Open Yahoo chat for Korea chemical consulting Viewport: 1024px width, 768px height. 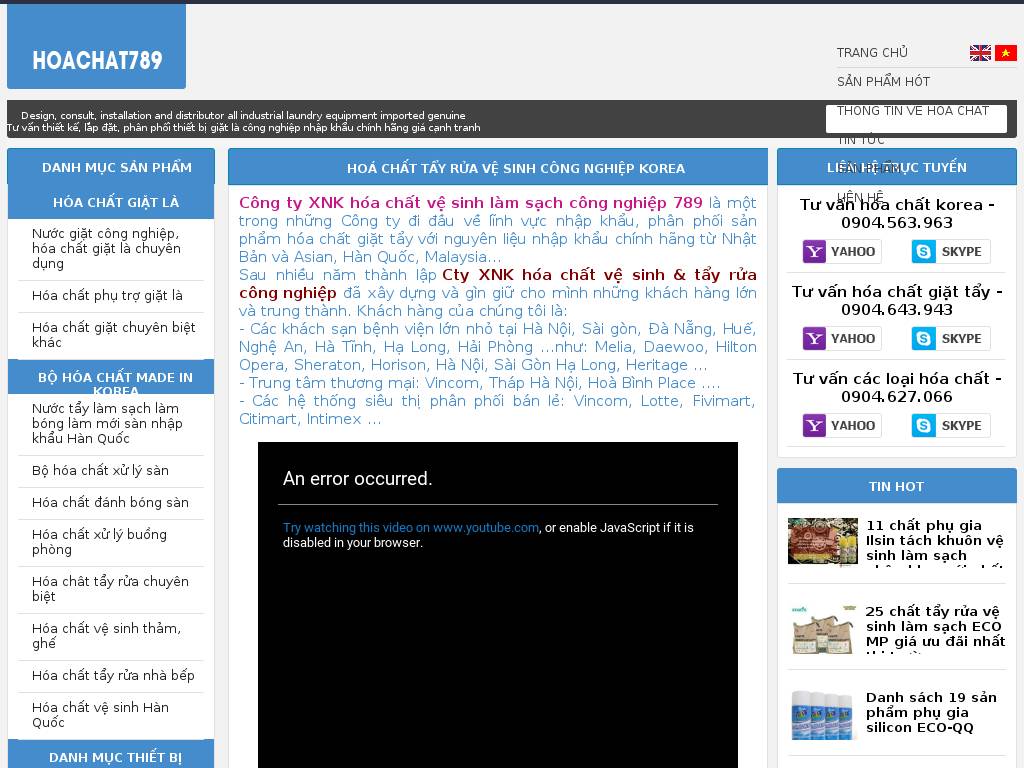click(x=841, y=252)
